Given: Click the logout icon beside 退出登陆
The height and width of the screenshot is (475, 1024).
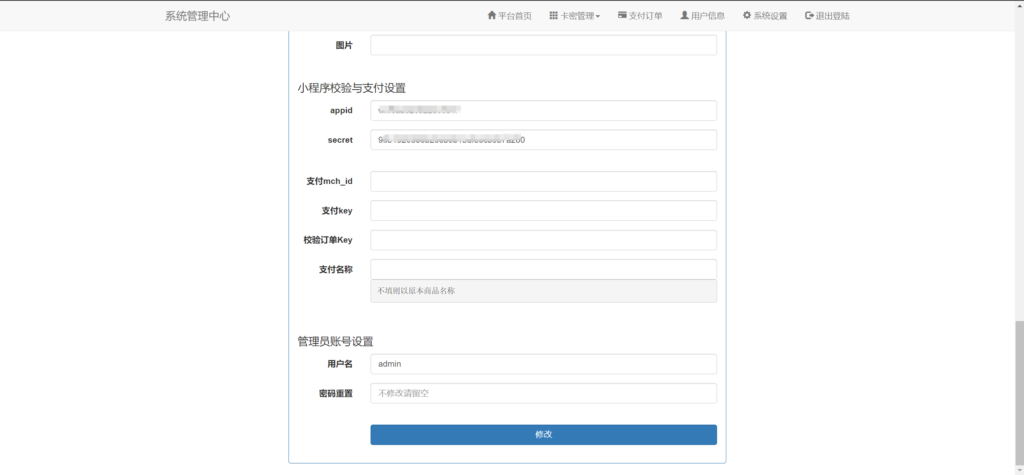Looking at the screenshot, I should click(809, 16).
